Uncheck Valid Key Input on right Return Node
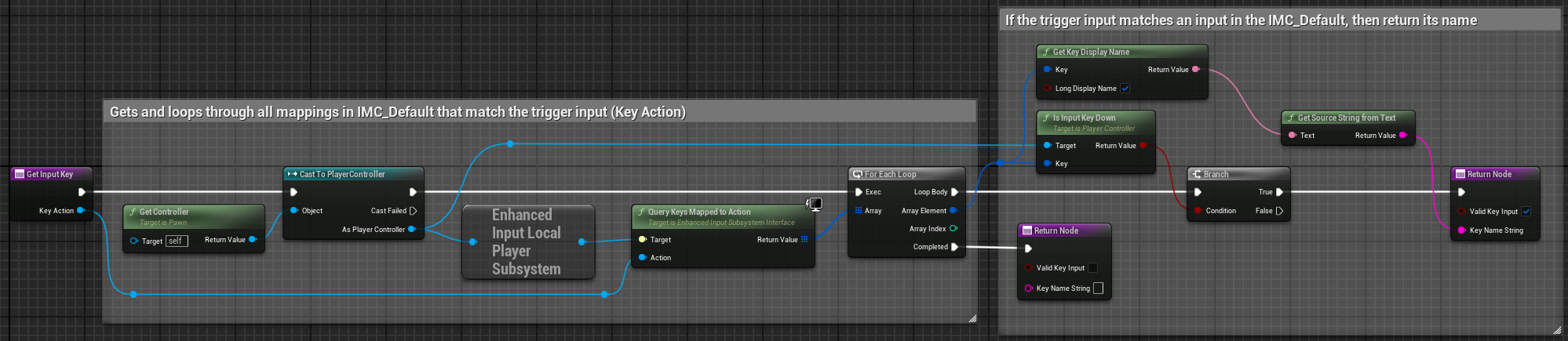The height and width of the screenshot is (341, 1568). [1526, 212]
